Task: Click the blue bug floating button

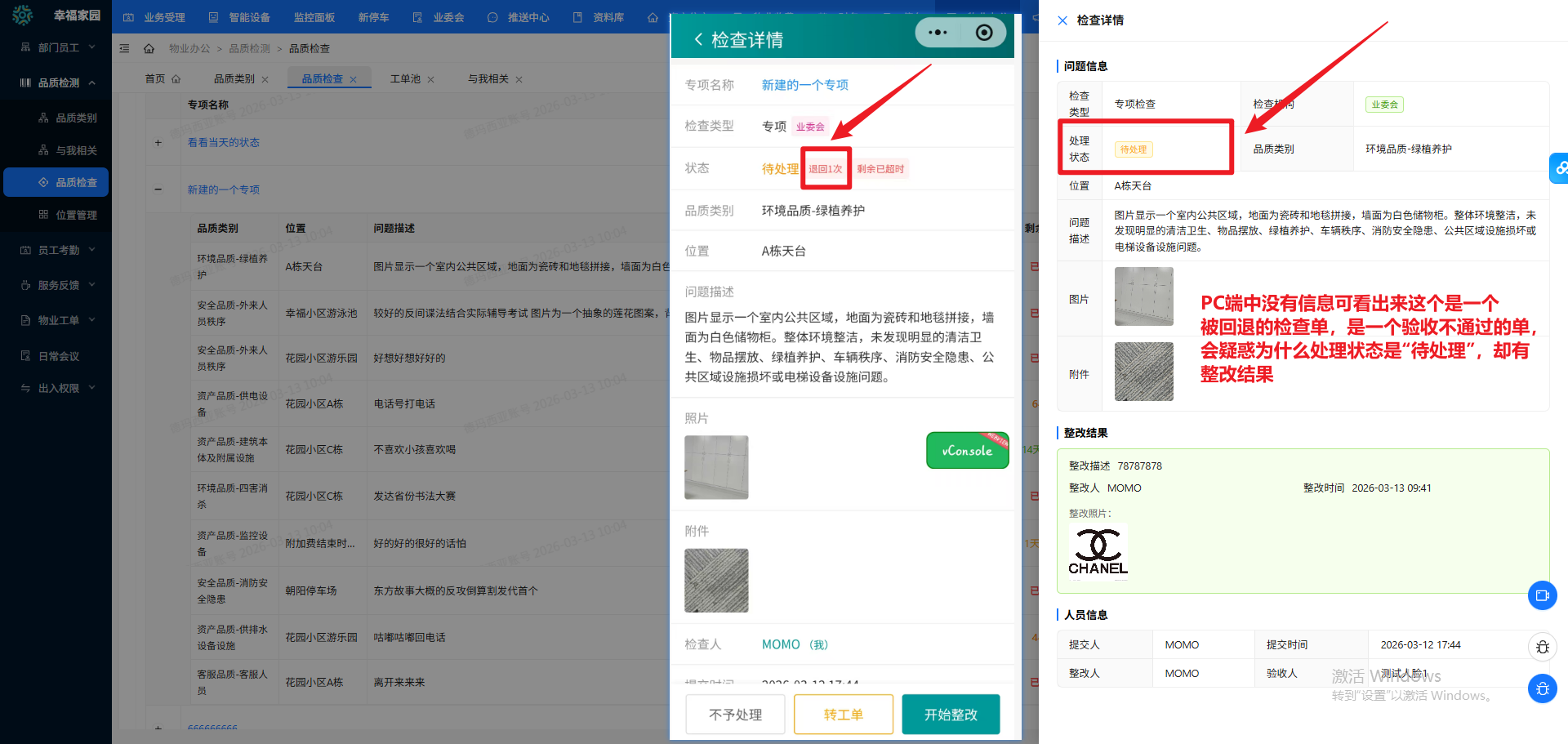Action: coord(1542,688)
